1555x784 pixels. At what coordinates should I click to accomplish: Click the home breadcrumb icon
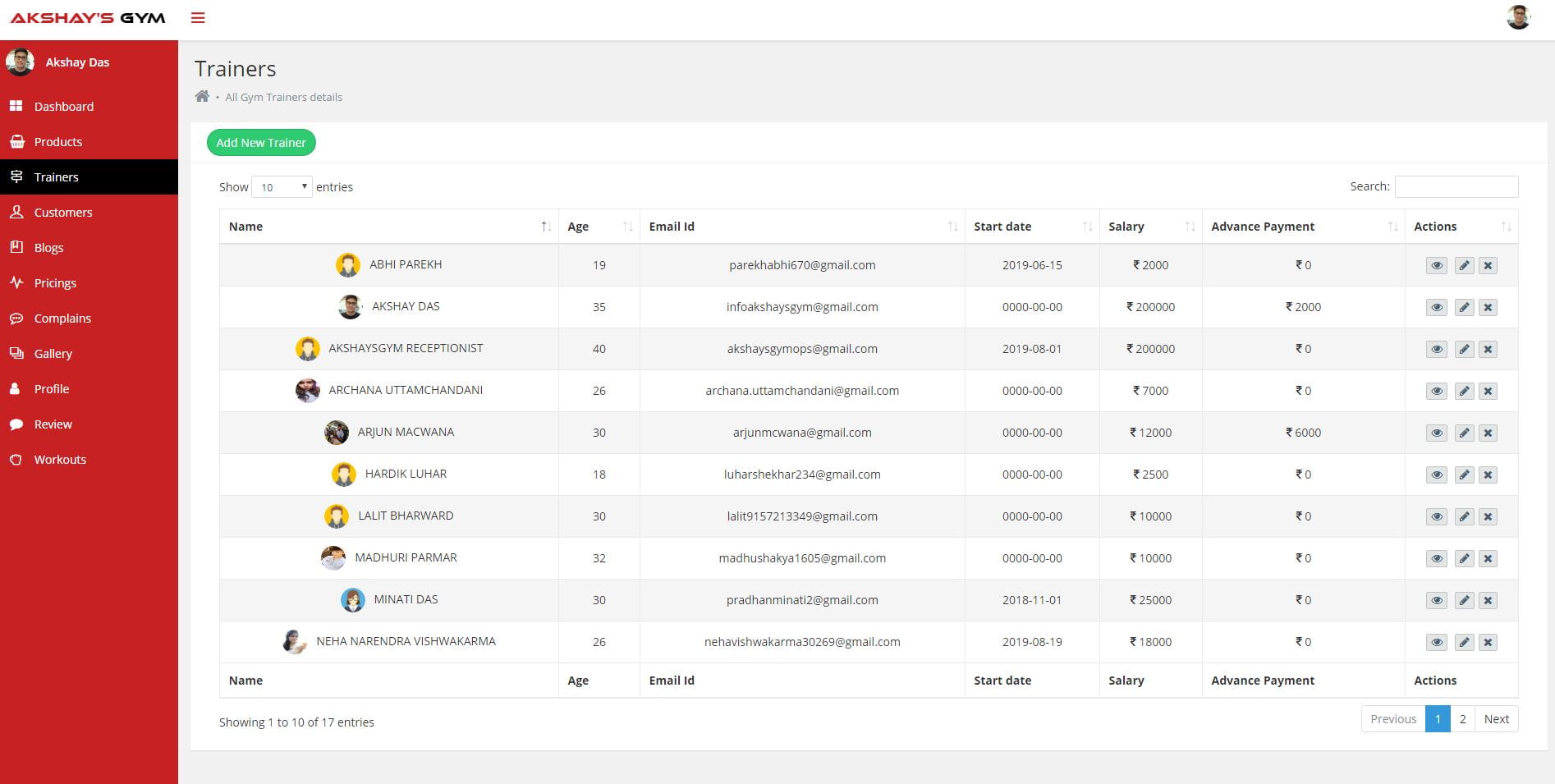pos(202,97)
